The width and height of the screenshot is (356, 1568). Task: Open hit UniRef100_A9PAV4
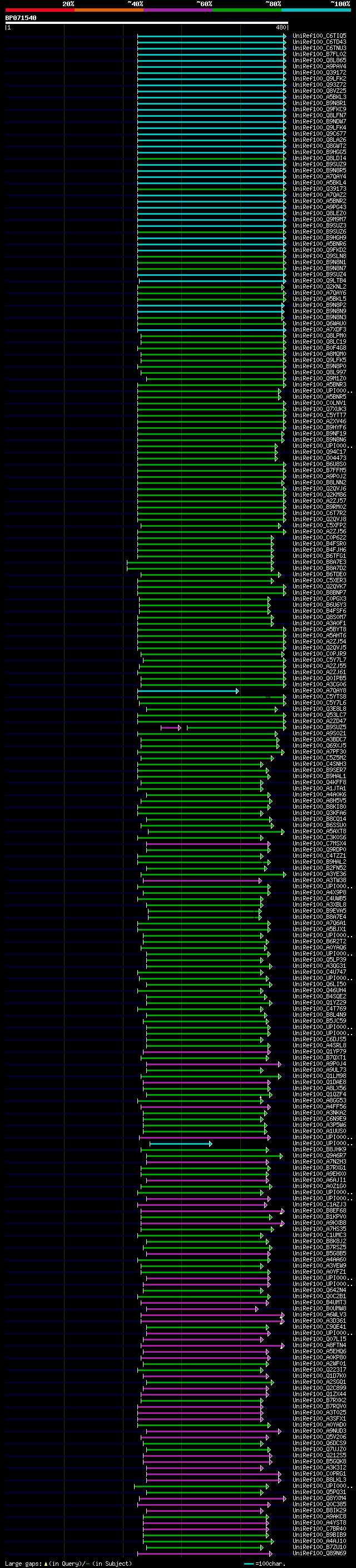pyautogui.click(x=319, y=66)
